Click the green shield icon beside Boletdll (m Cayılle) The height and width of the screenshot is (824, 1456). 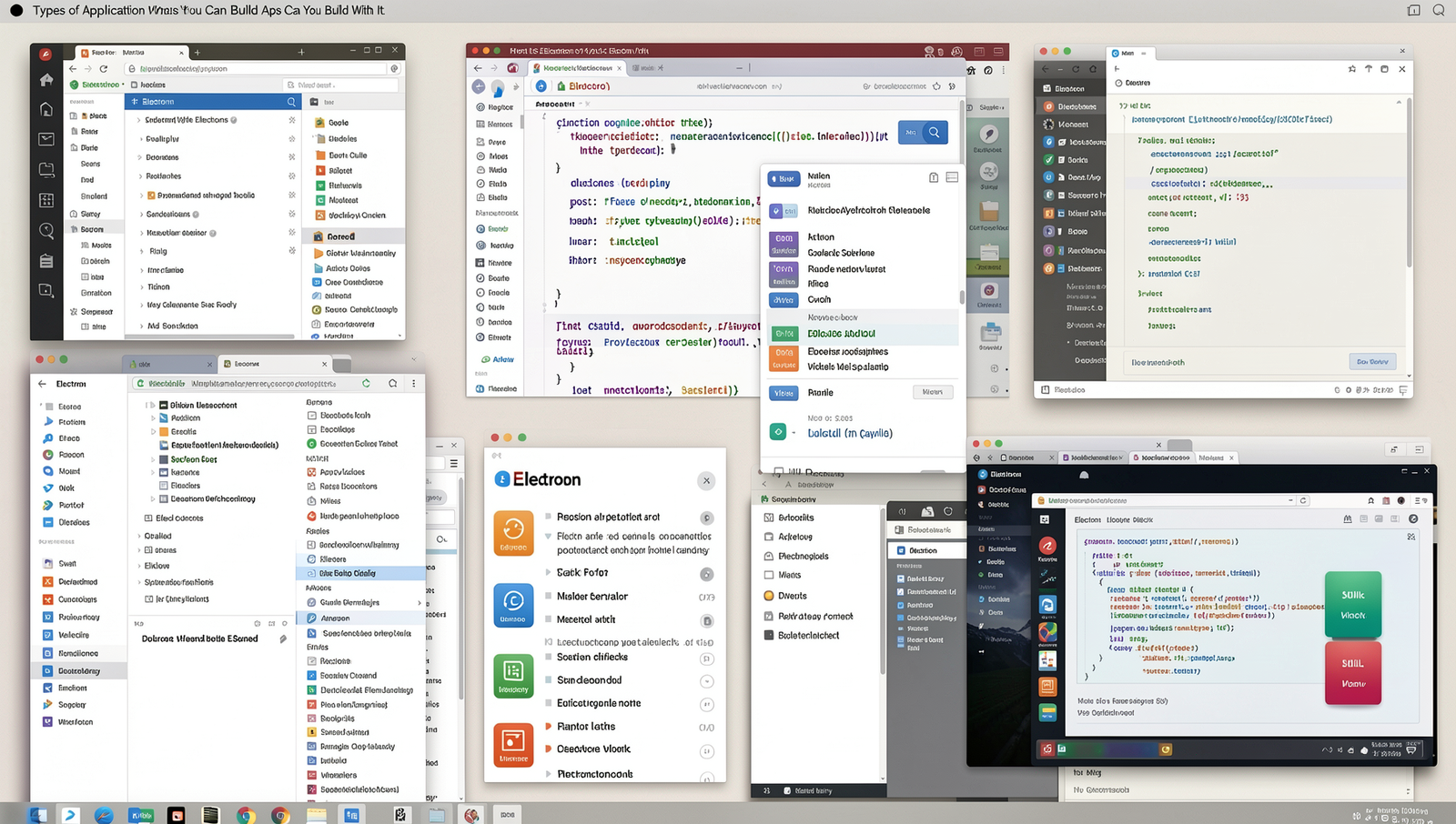777,432
